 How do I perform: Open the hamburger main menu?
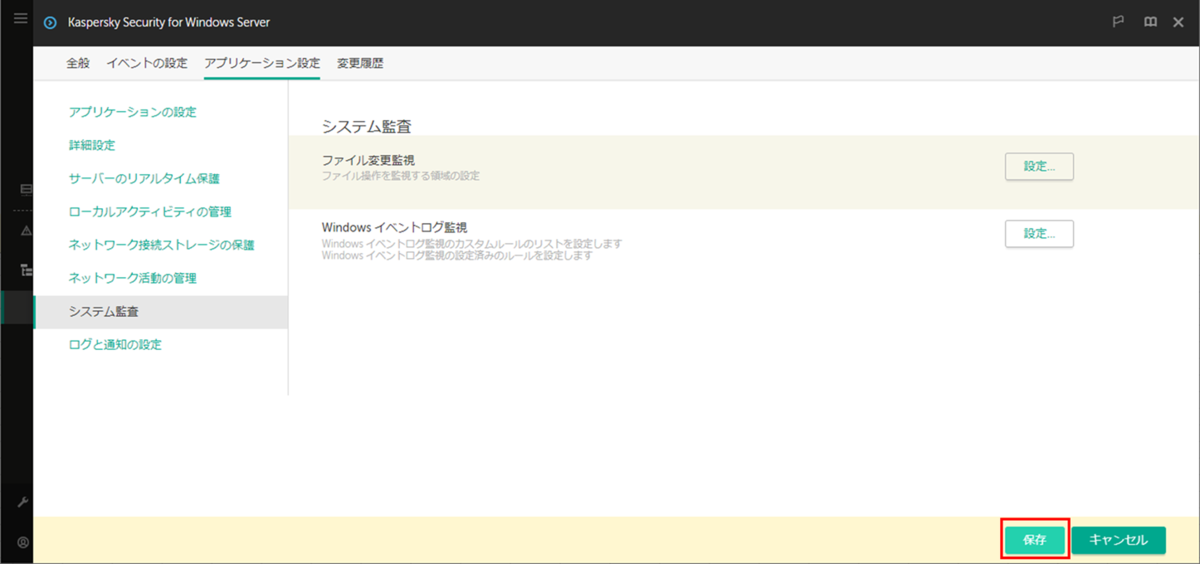click(20, 18)
